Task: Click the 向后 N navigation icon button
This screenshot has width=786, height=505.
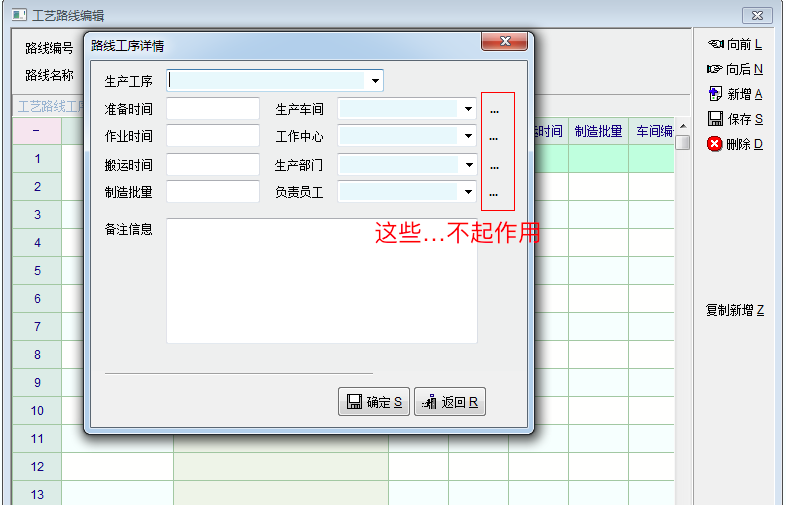Action: click(715, 69)
